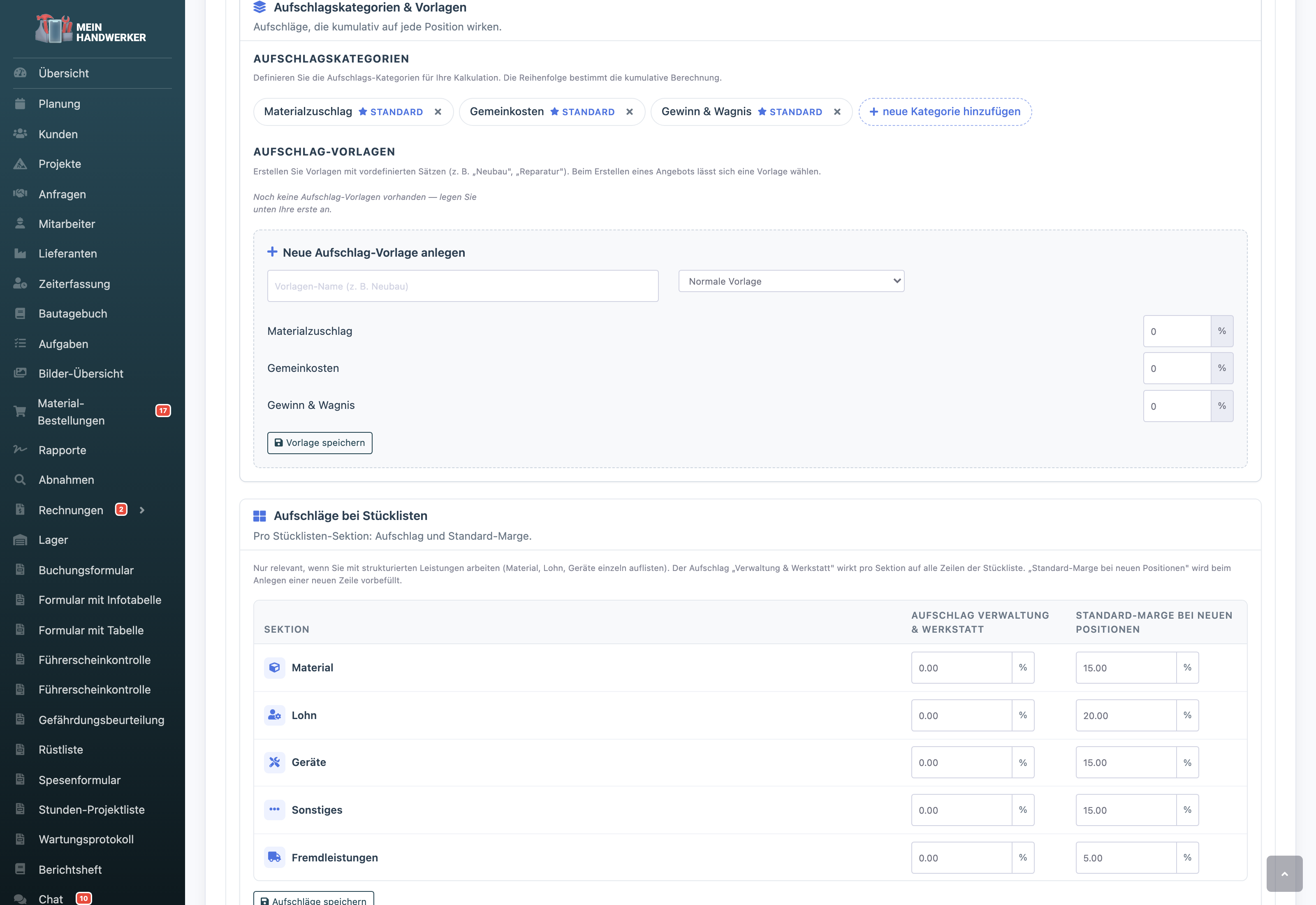Click Lohn Aufschlag Verwaltung field

tap(961, 715)
